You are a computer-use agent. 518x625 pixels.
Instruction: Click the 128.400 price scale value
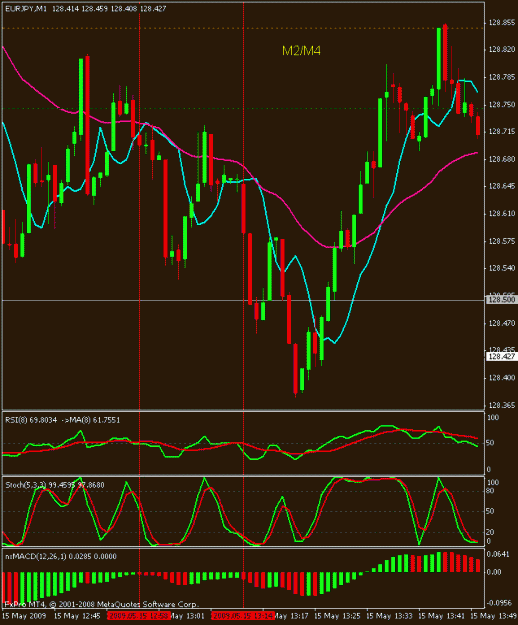click(x=502, y=378)
